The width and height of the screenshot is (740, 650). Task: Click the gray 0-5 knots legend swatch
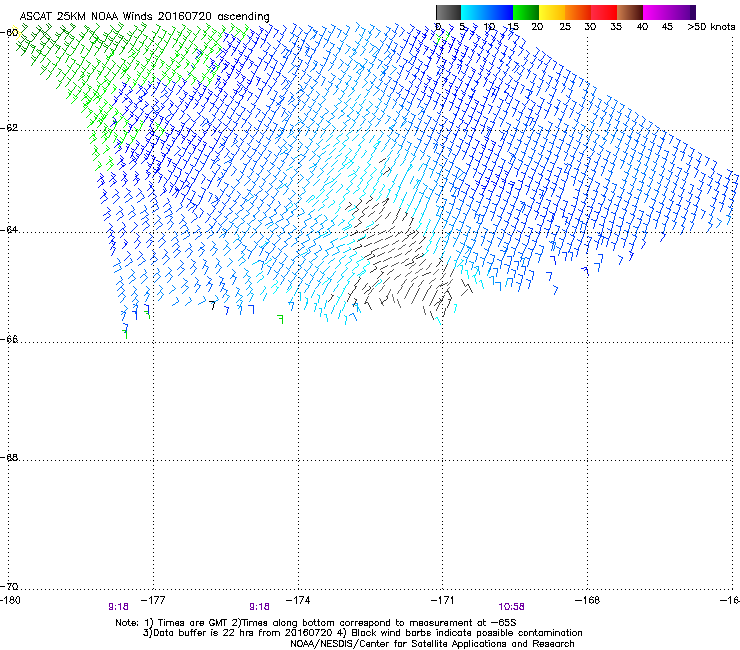coord(448,12)
